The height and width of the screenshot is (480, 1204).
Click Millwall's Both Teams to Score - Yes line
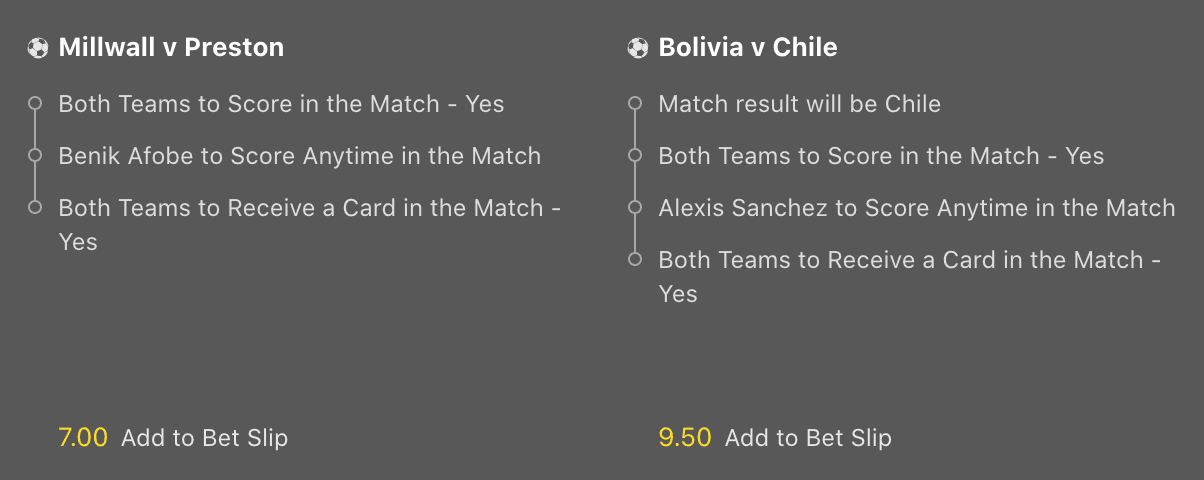coord(281,104)
